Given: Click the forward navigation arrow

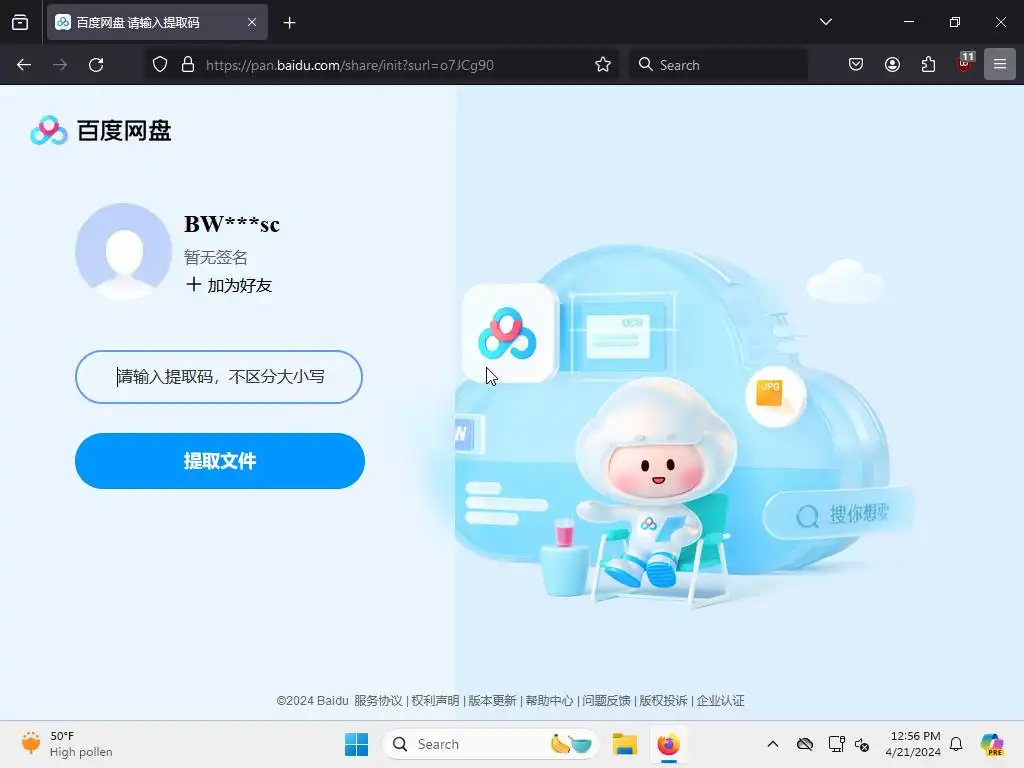Looking at the screenshot, I should pyautogui.click(x=60, y=65).
